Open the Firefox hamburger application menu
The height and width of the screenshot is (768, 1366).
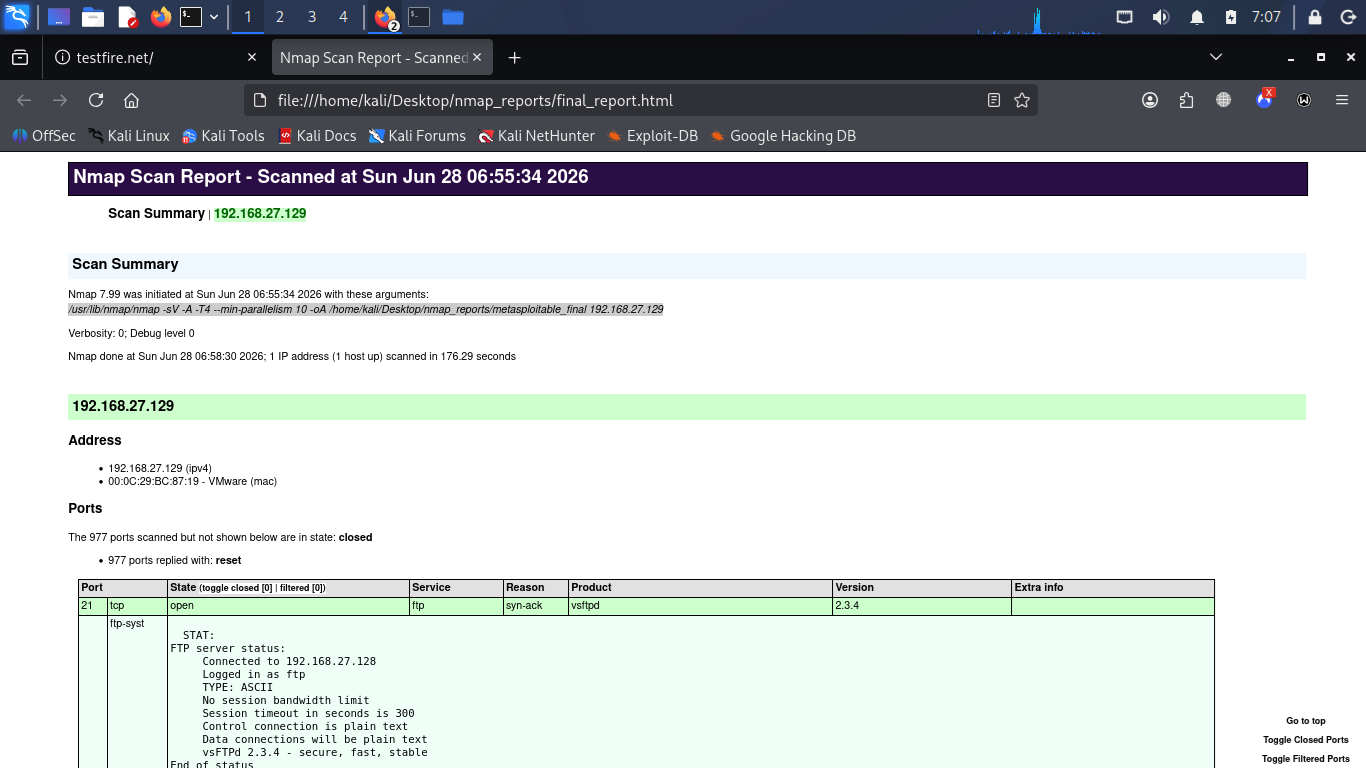point(1342,100)
